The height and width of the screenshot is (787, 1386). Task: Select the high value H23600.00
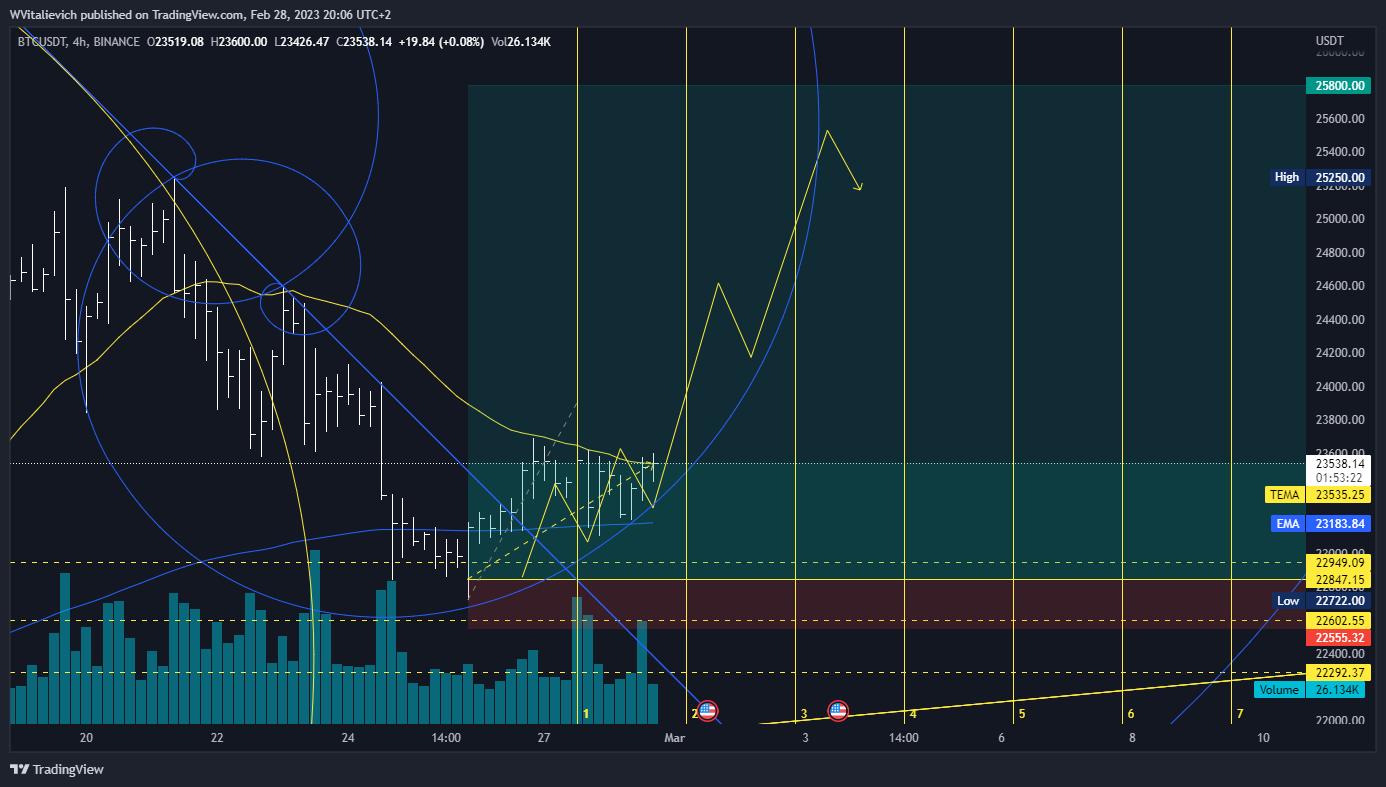click(x=237, y=41)
